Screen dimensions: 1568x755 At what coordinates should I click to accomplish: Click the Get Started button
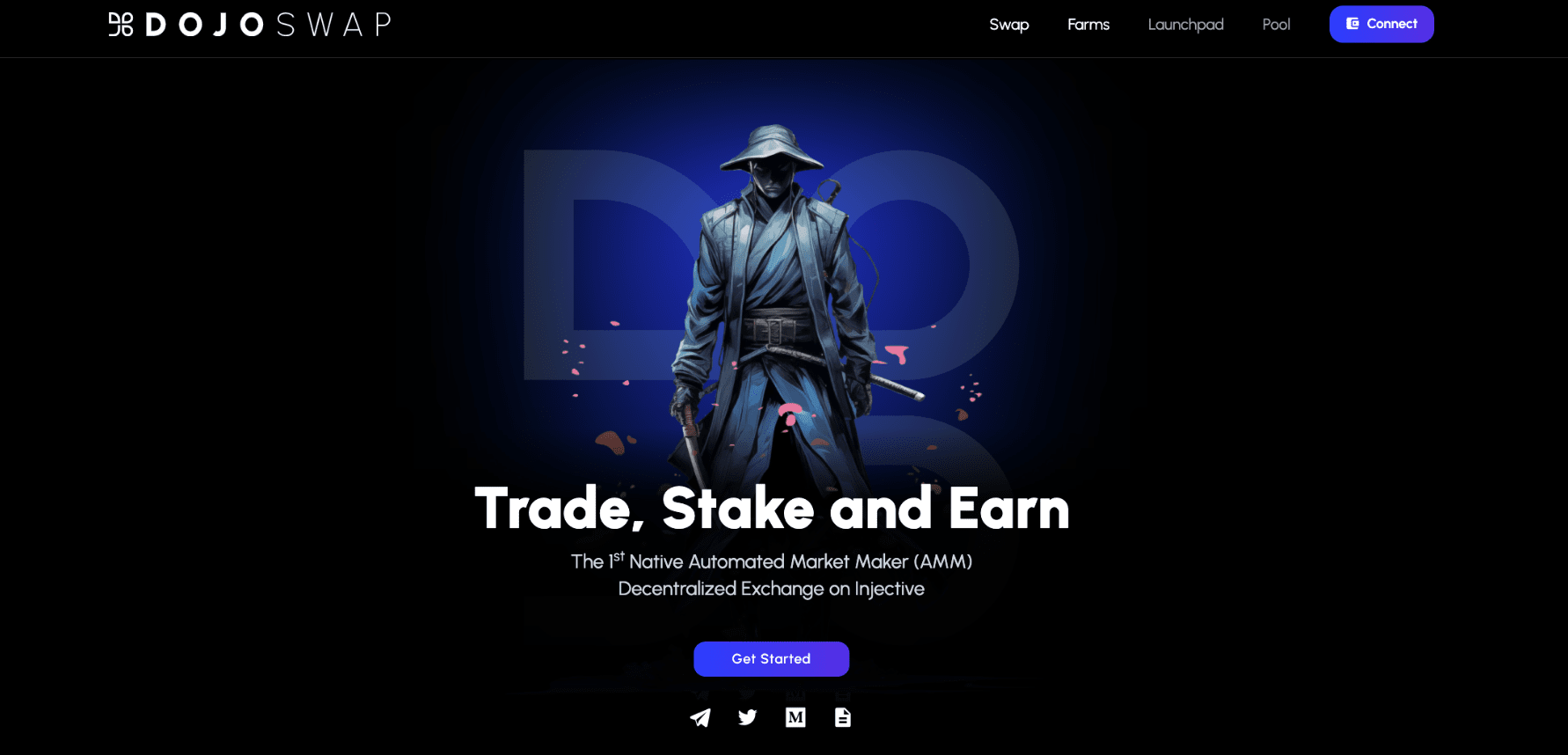(x=771, y=659)
